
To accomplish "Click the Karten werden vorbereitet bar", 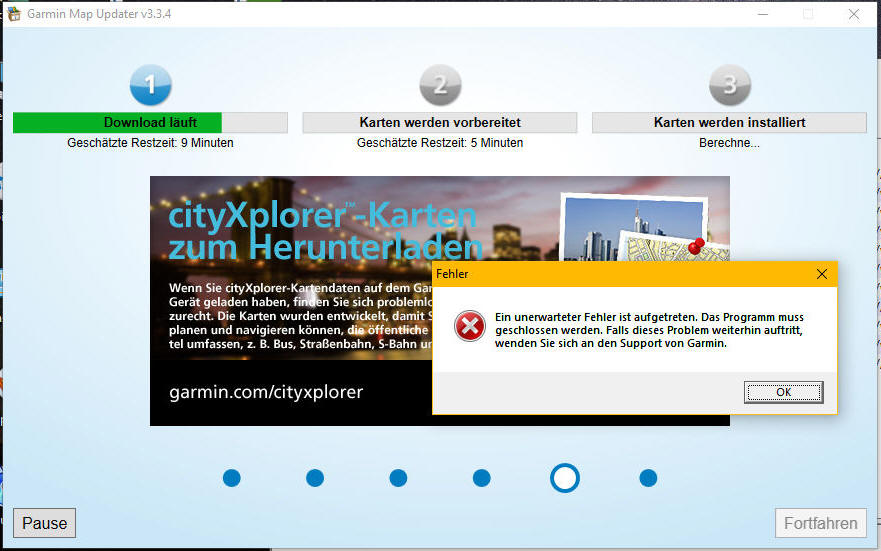I will [x=440, y=123].
